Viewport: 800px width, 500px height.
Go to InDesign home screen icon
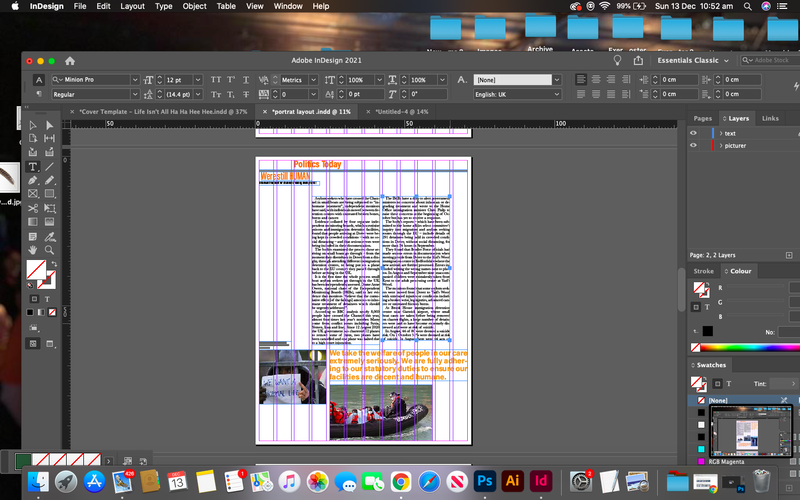[70, 61]
